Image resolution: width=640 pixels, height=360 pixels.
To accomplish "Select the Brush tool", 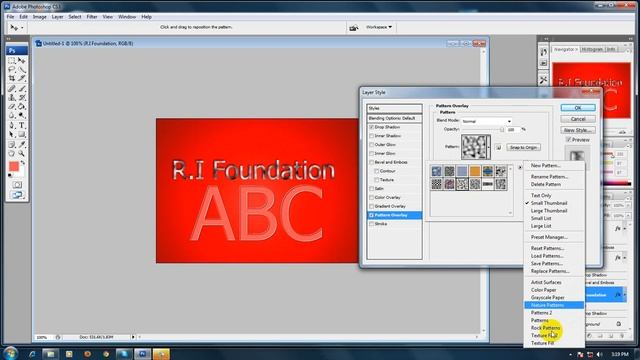I will point(22,89).
